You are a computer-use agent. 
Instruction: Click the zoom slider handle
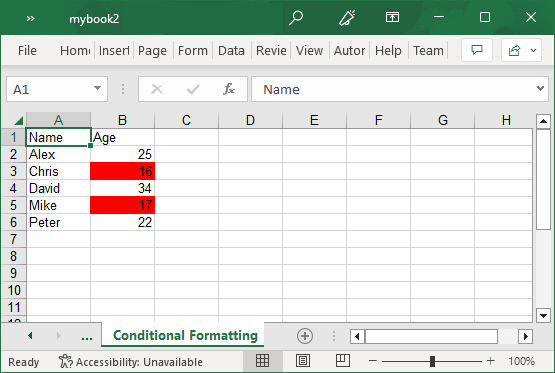(x=432, y=361)
